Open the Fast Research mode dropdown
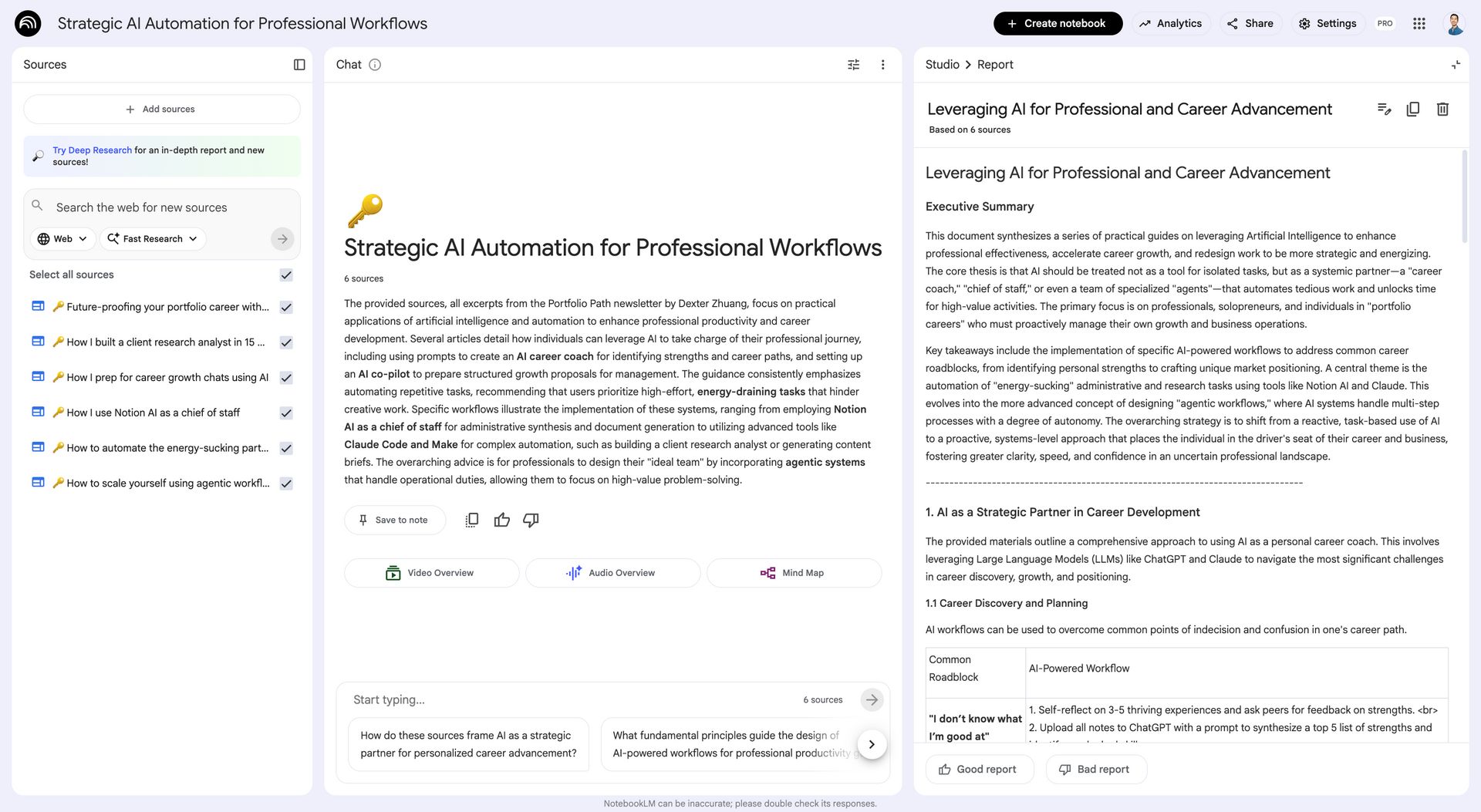 152,239
